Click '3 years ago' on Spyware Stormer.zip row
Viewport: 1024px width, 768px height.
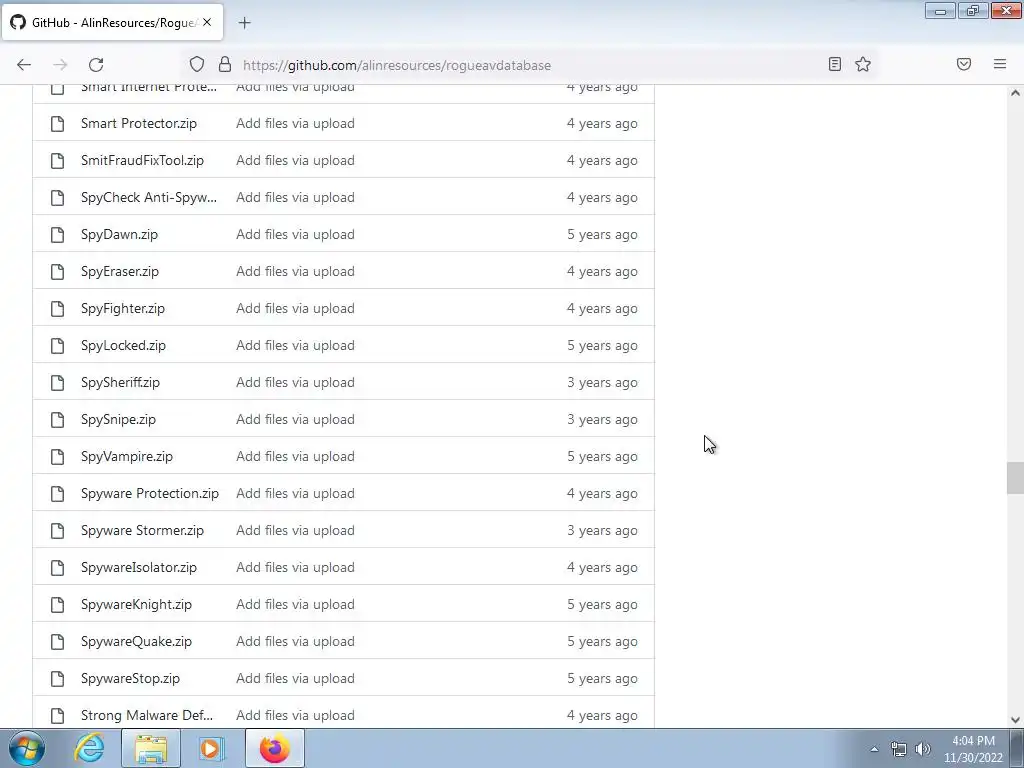tap(602, 530)
